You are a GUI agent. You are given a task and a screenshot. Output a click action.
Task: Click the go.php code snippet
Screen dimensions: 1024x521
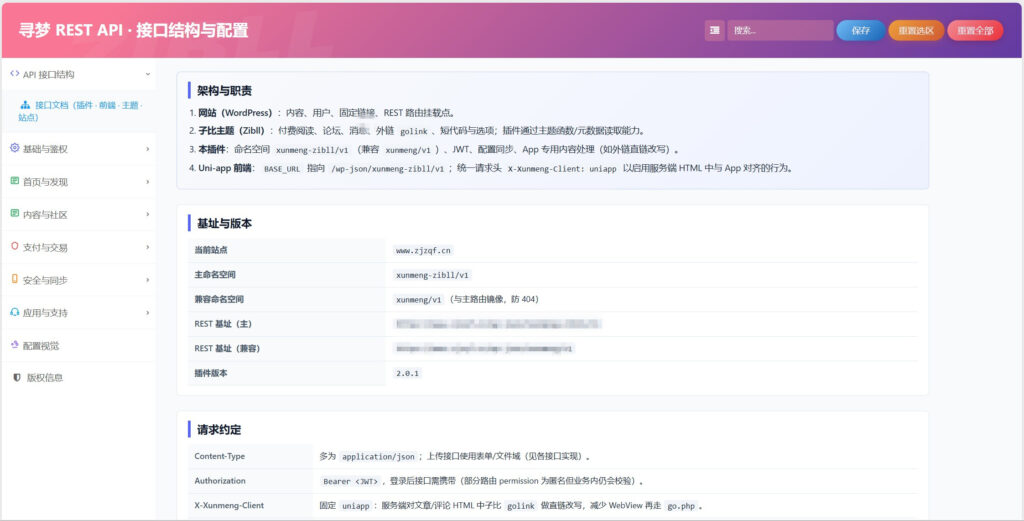(x=682, y=506)
